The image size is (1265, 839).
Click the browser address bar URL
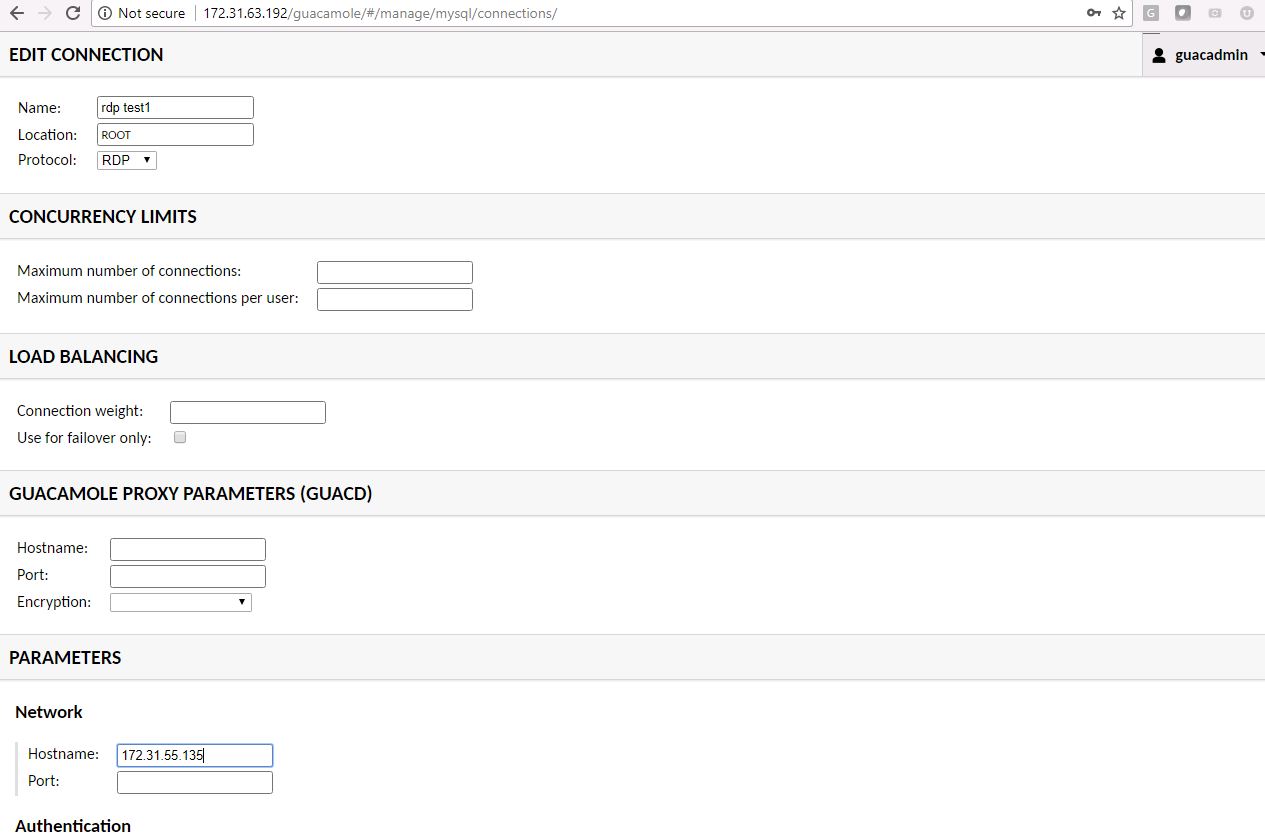tap(380, 13)
